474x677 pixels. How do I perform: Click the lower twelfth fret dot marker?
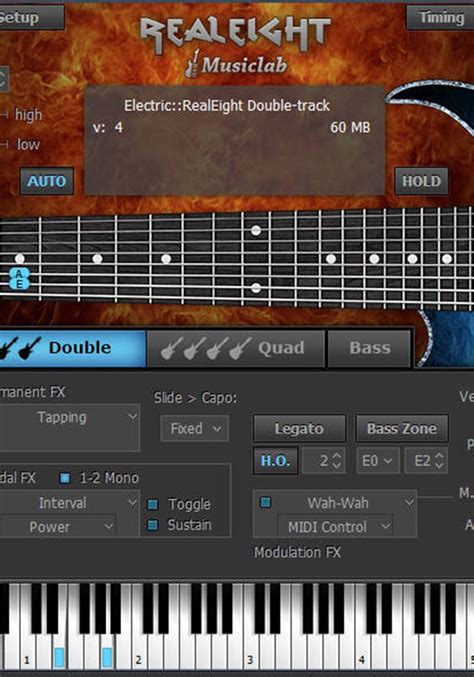[x=256, y=288]
